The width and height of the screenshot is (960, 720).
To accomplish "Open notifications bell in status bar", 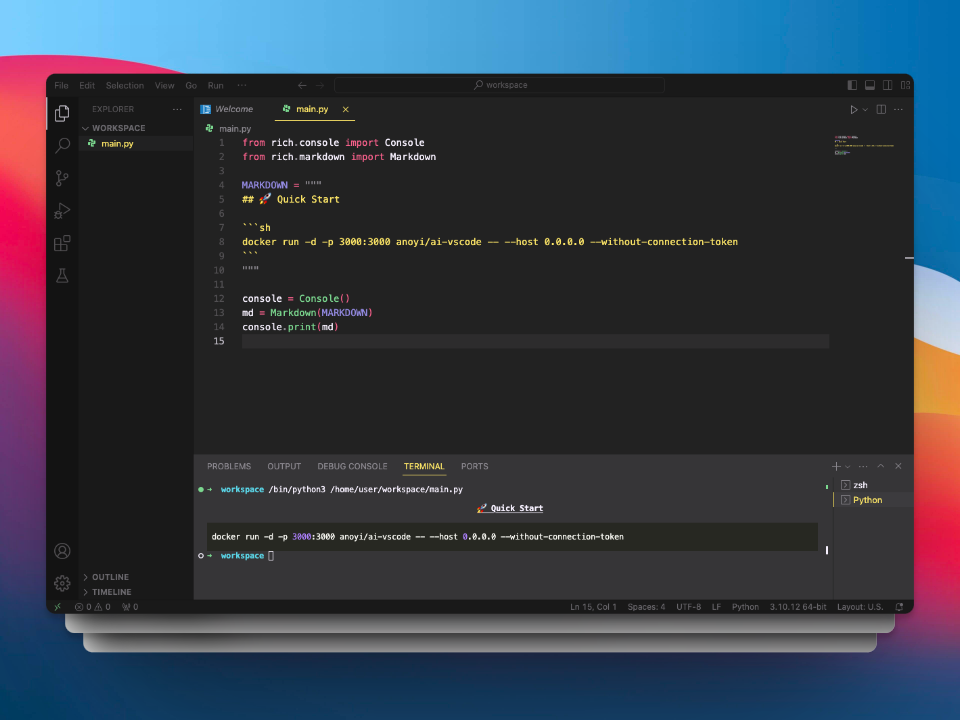I will [x=899, y=607].
